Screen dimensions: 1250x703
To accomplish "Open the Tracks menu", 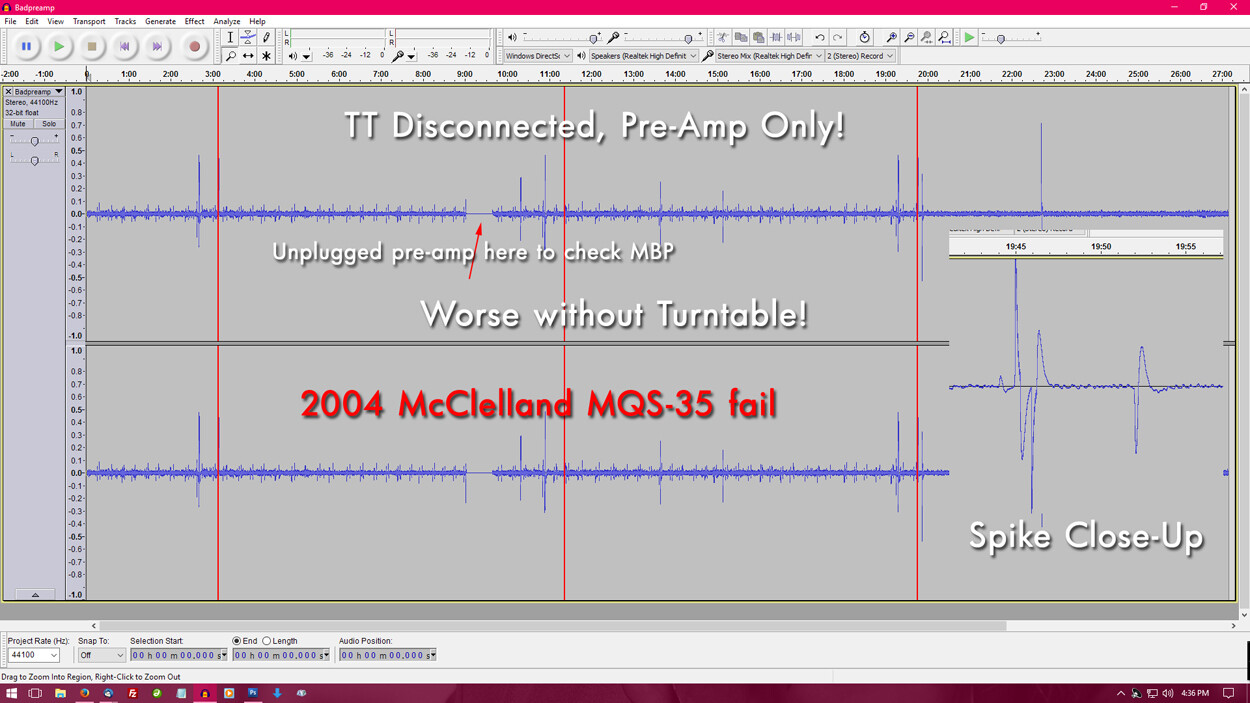I will point(125,21).
